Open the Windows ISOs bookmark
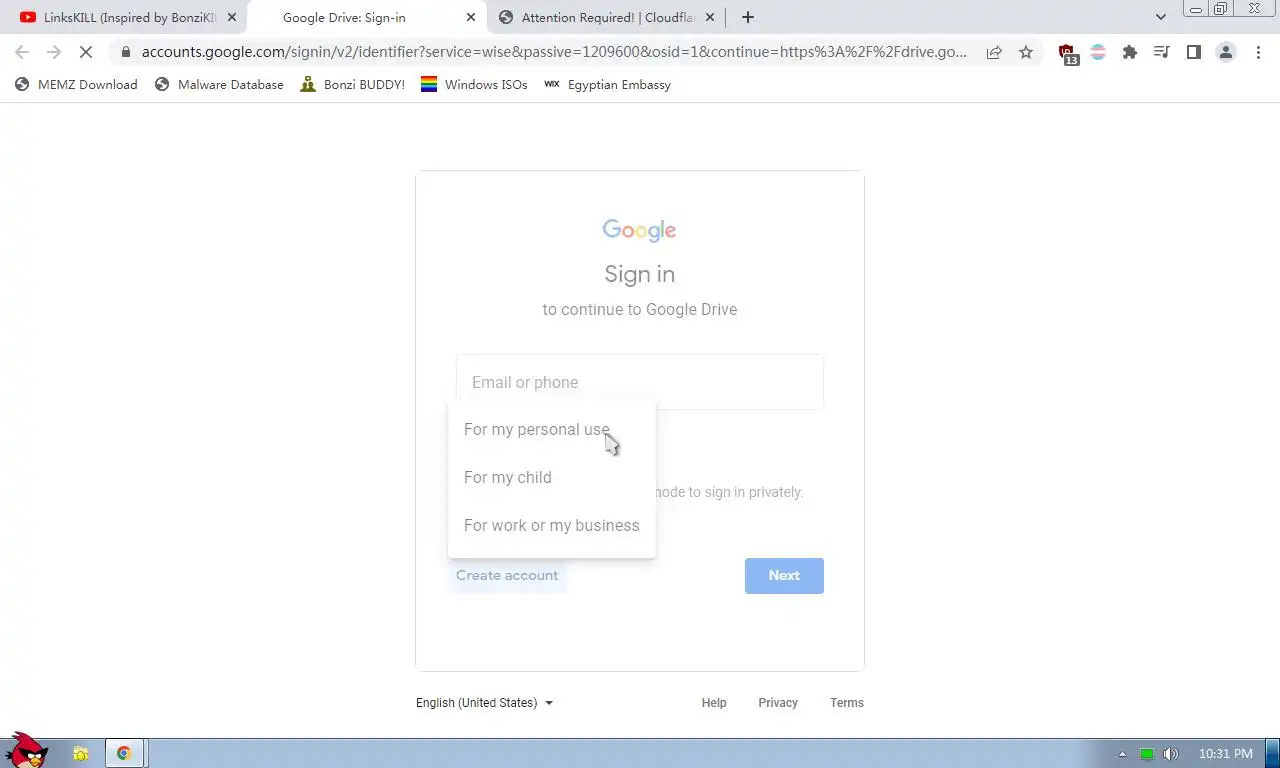Viewport: 1280px width, 768px height. pyautogui.click(x=474, y=84)
